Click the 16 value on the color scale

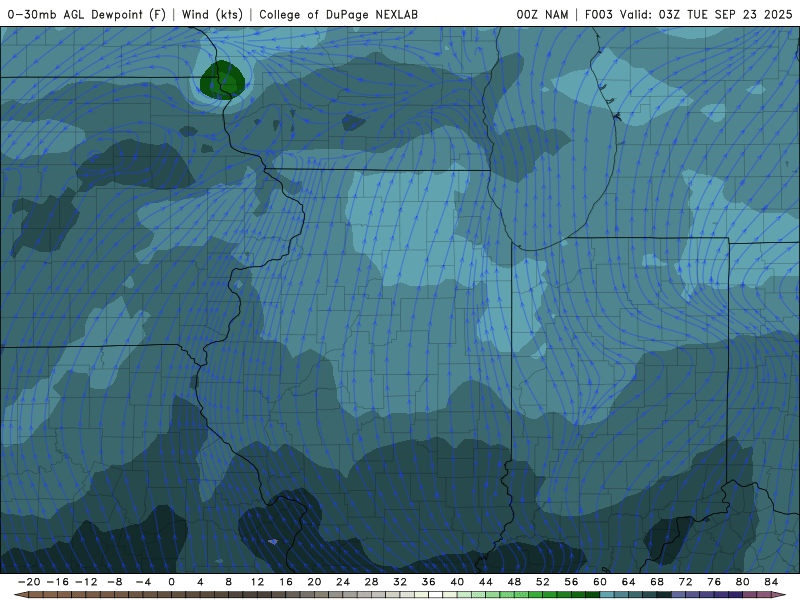[286, 582]
